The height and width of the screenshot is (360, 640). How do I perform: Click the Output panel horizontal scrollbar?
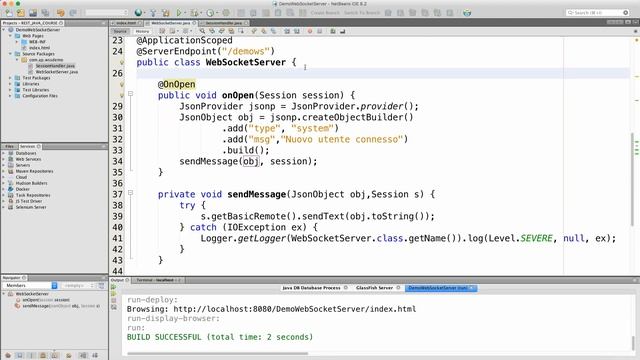click(x=218, y=354)
